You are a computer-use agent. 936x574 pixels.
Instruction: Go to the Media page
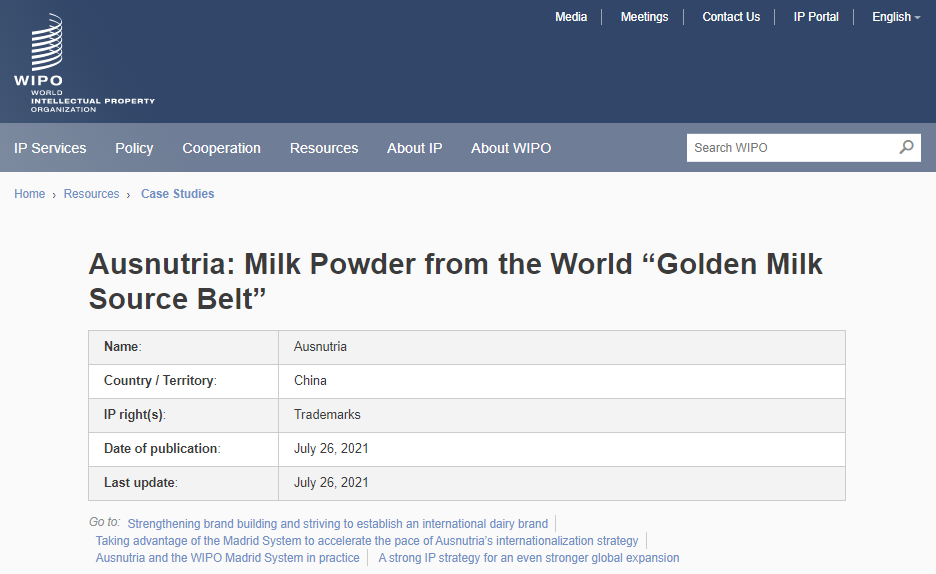pos(571,17)
